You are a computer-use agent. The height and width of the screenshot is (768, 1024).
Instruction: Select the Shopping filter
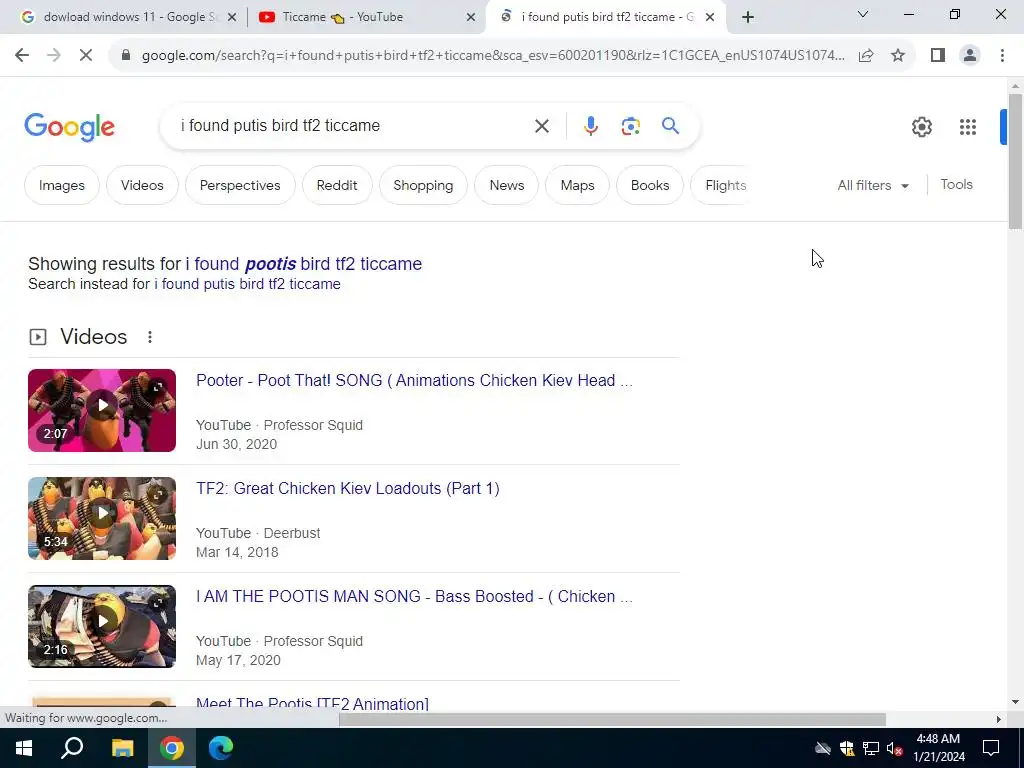(423, 185)
